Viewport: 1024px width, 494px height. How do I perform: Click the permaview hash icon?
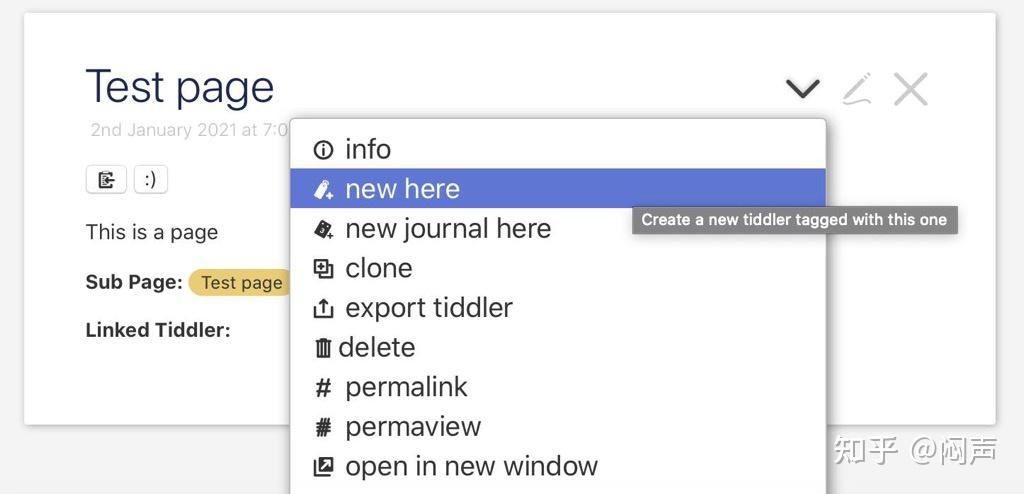coord(323,428)
